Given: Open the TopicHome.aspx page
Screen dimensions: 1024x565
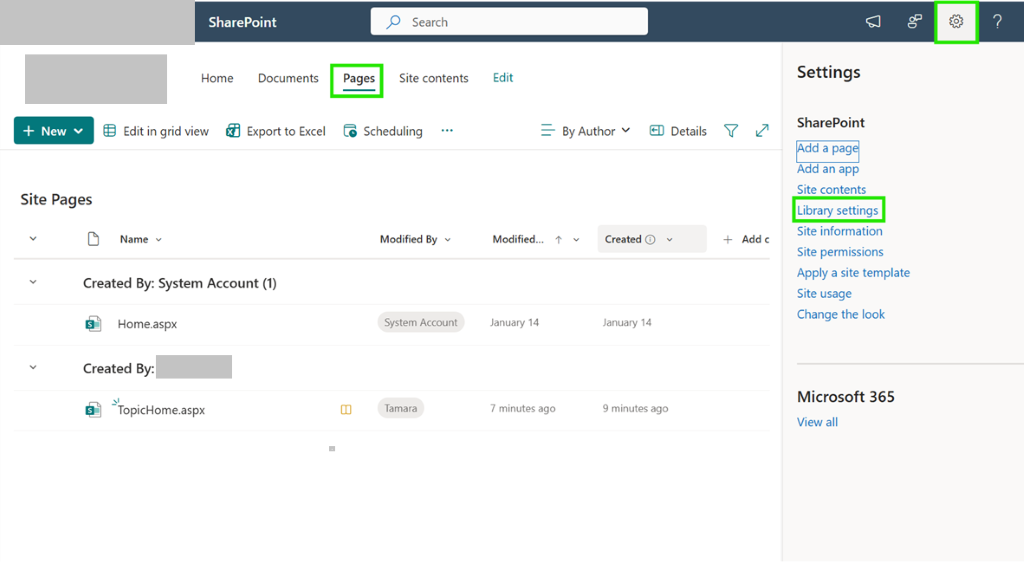Looking at the screenshot, I should click(161, 410).
